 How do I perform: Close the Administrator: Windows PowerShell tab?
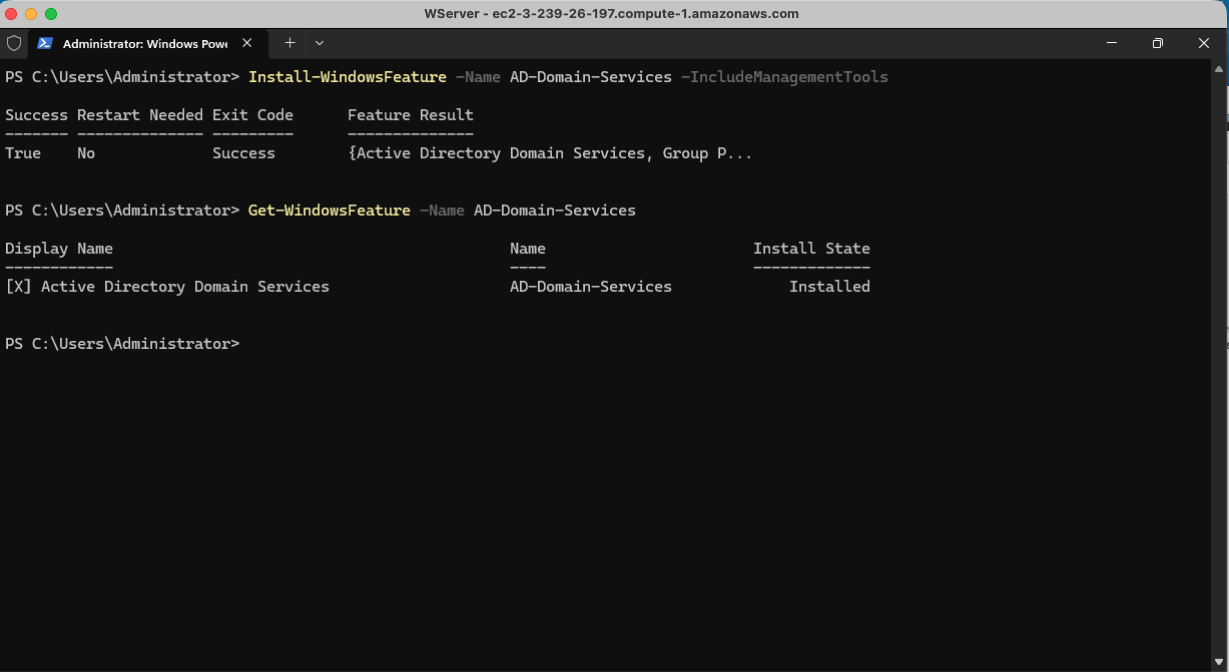click(247, 43)
